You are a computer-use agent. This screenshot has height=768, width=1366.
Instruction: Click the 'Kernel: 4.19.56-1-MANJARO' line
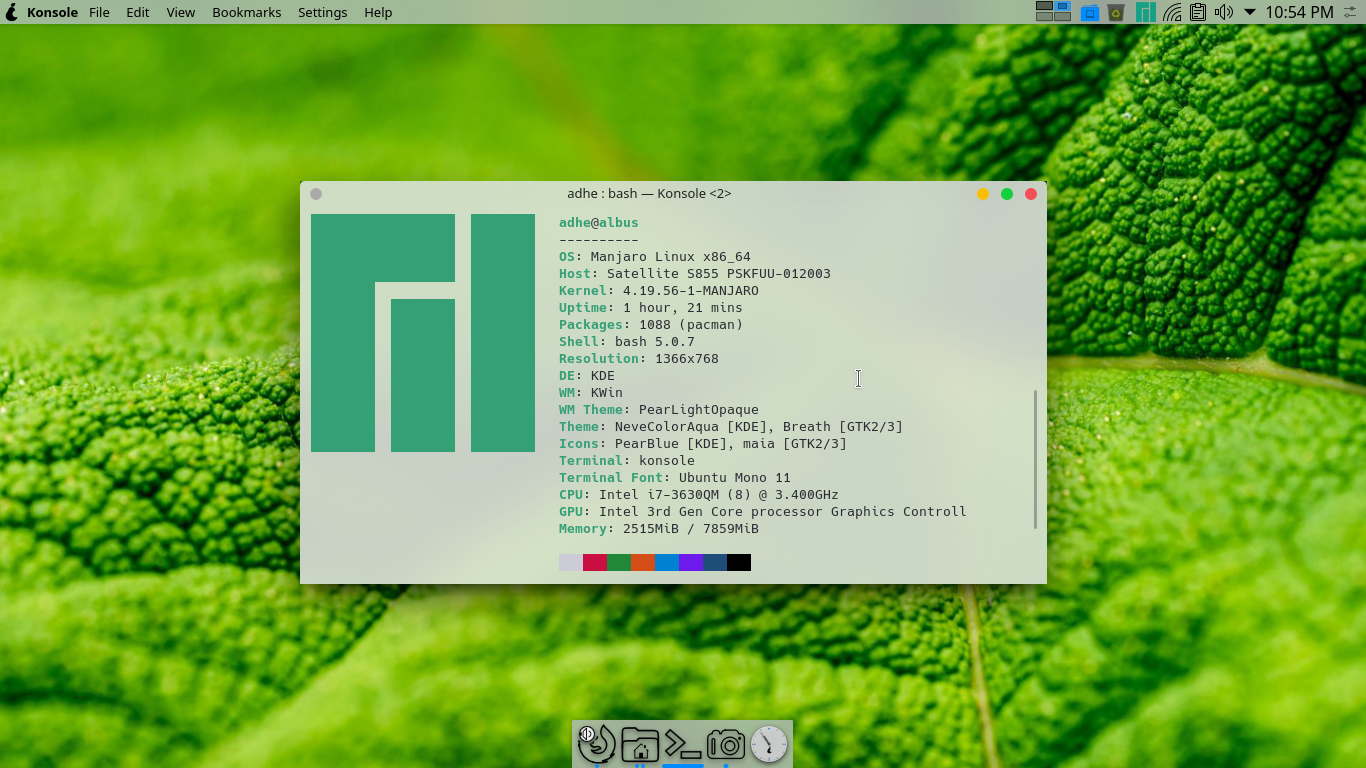658,290
